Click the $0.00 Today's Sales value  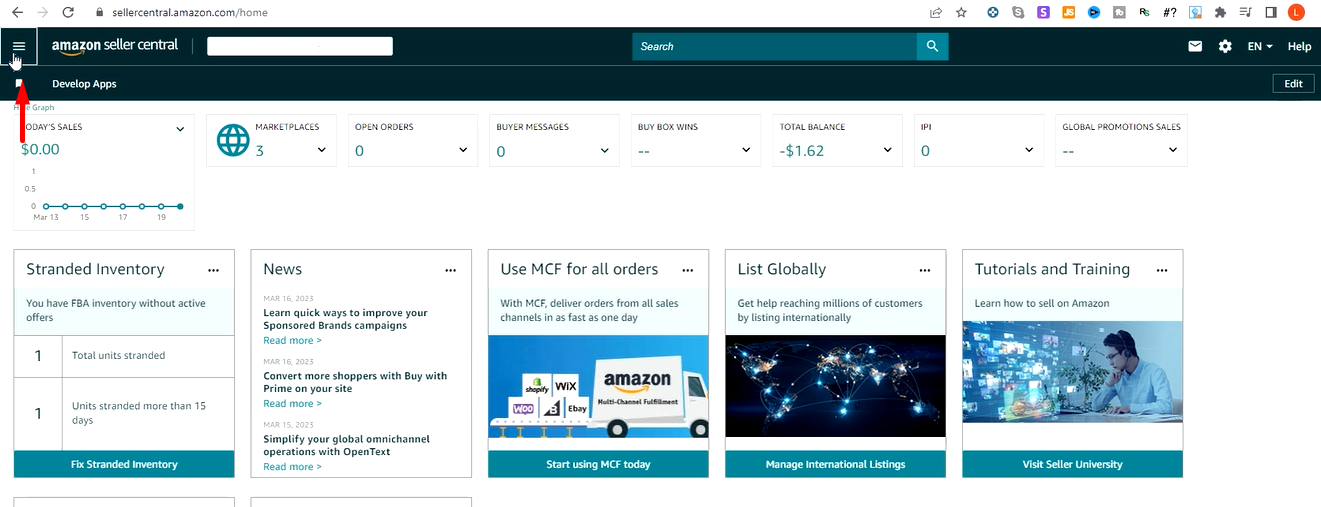[40, 149]
